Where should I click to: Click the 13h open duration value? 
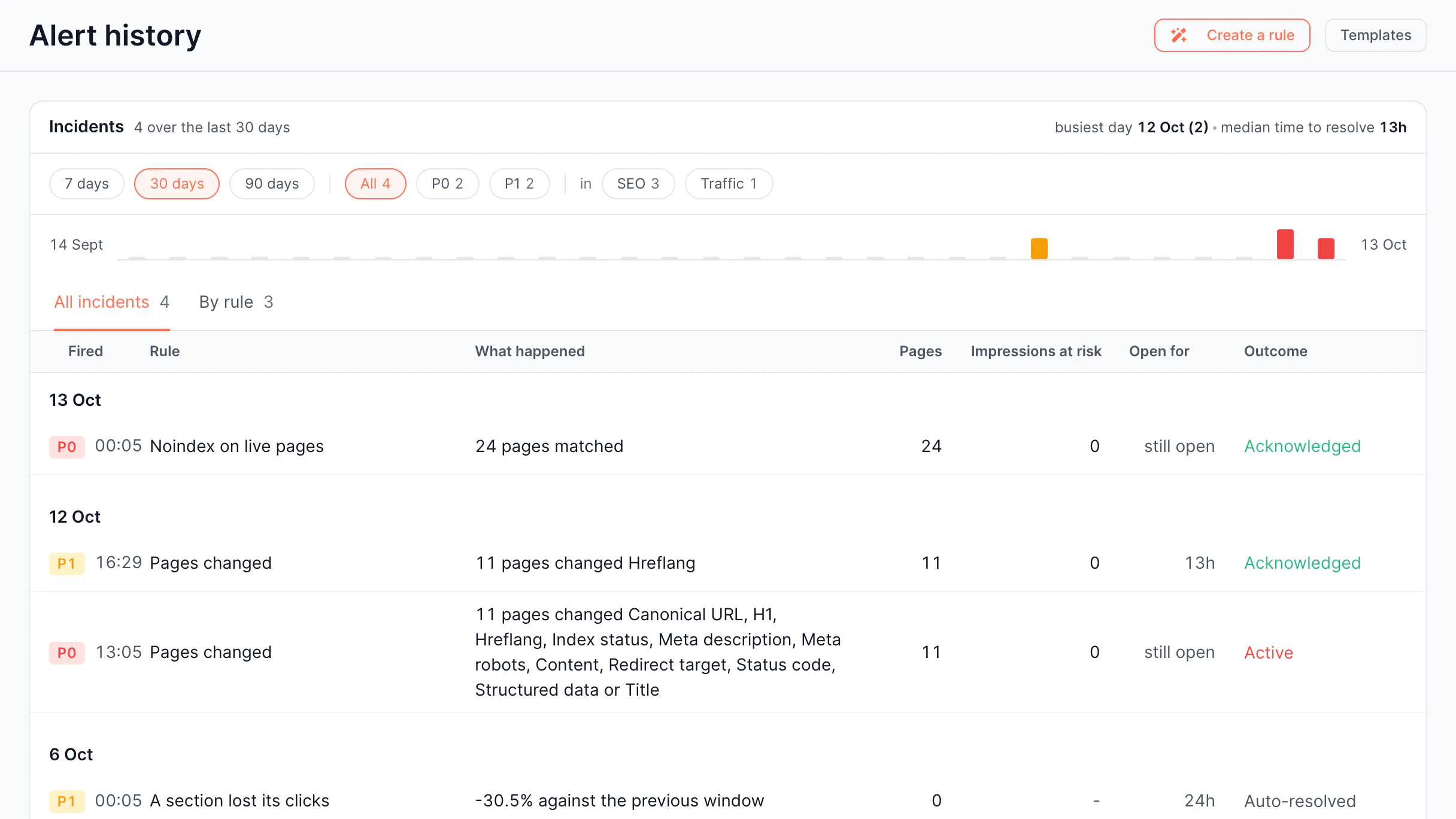[x=1200, y=563]
